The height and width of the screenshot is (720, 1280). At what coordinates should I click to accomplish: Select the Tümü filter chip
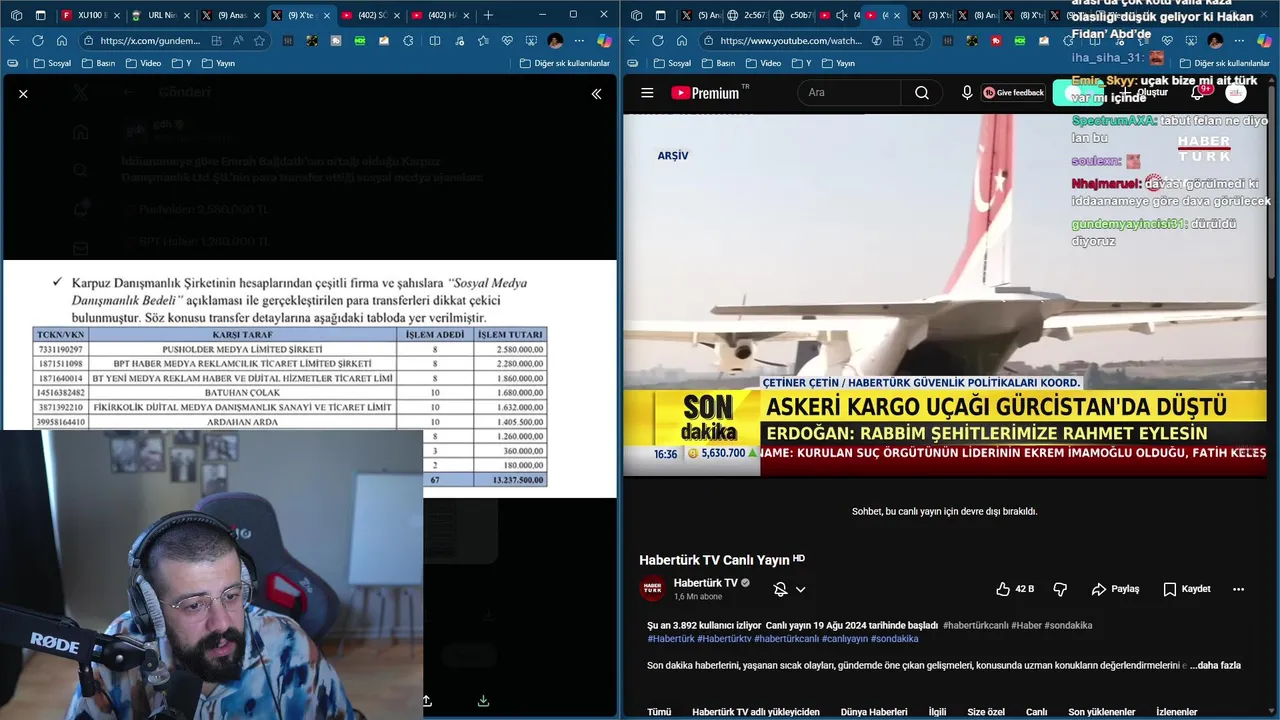click(x=659, y=712)
